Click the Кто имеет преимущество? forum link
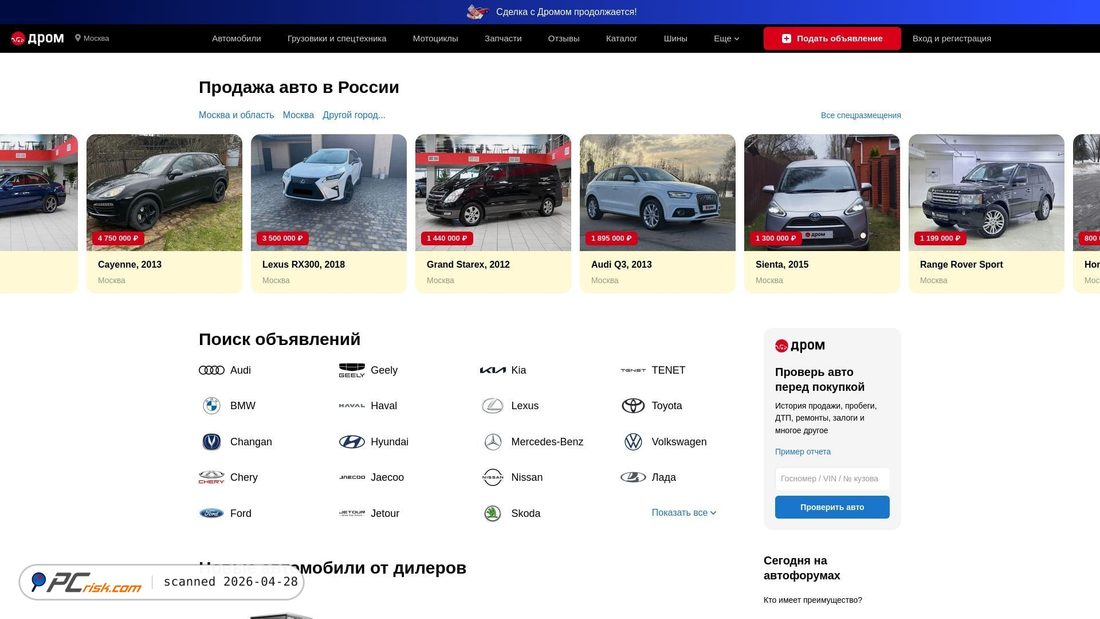Screen dimensions: 1100x619 pos(812,600)
